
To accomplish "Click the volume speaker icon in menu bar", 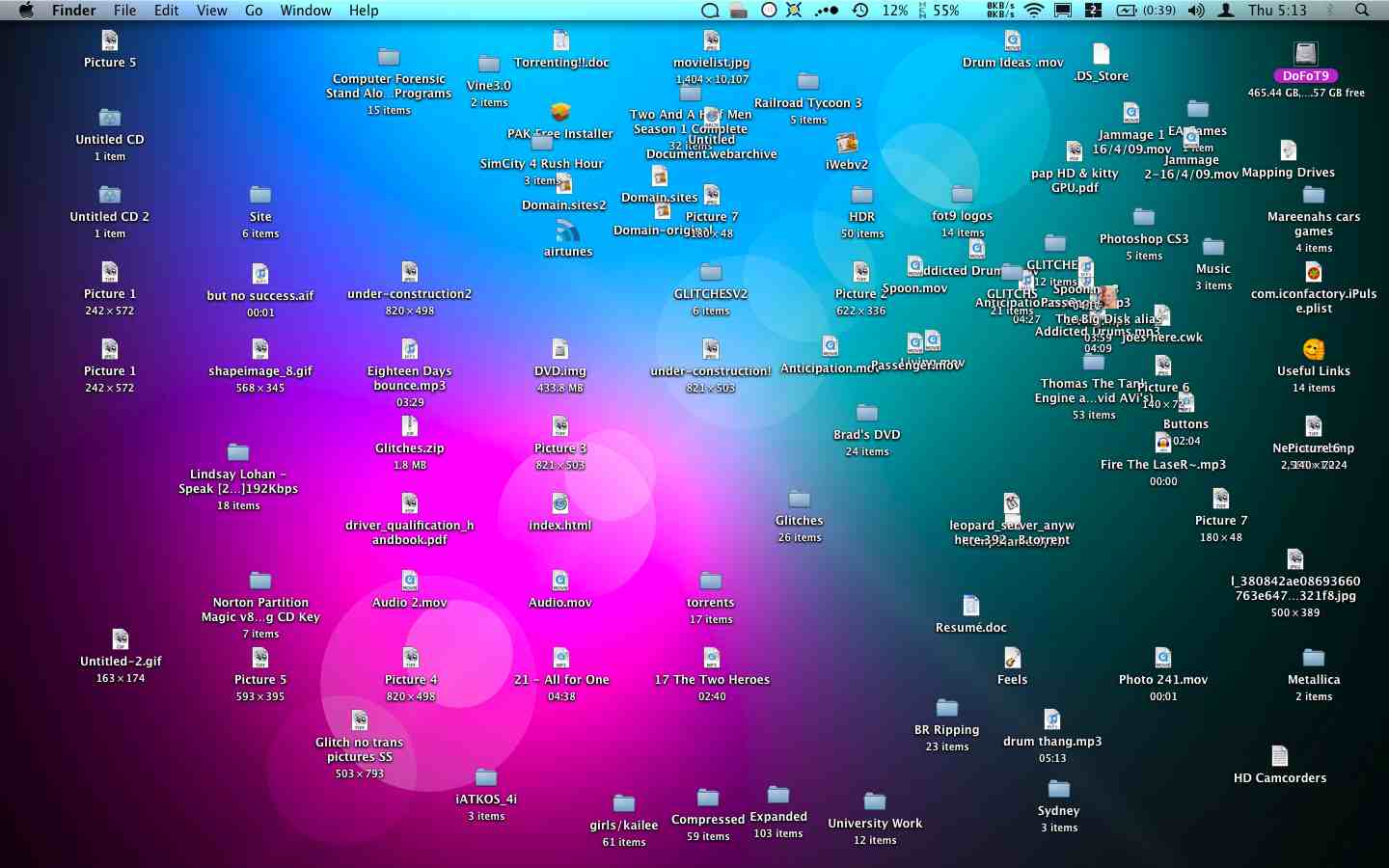I will click(1196, 11).
